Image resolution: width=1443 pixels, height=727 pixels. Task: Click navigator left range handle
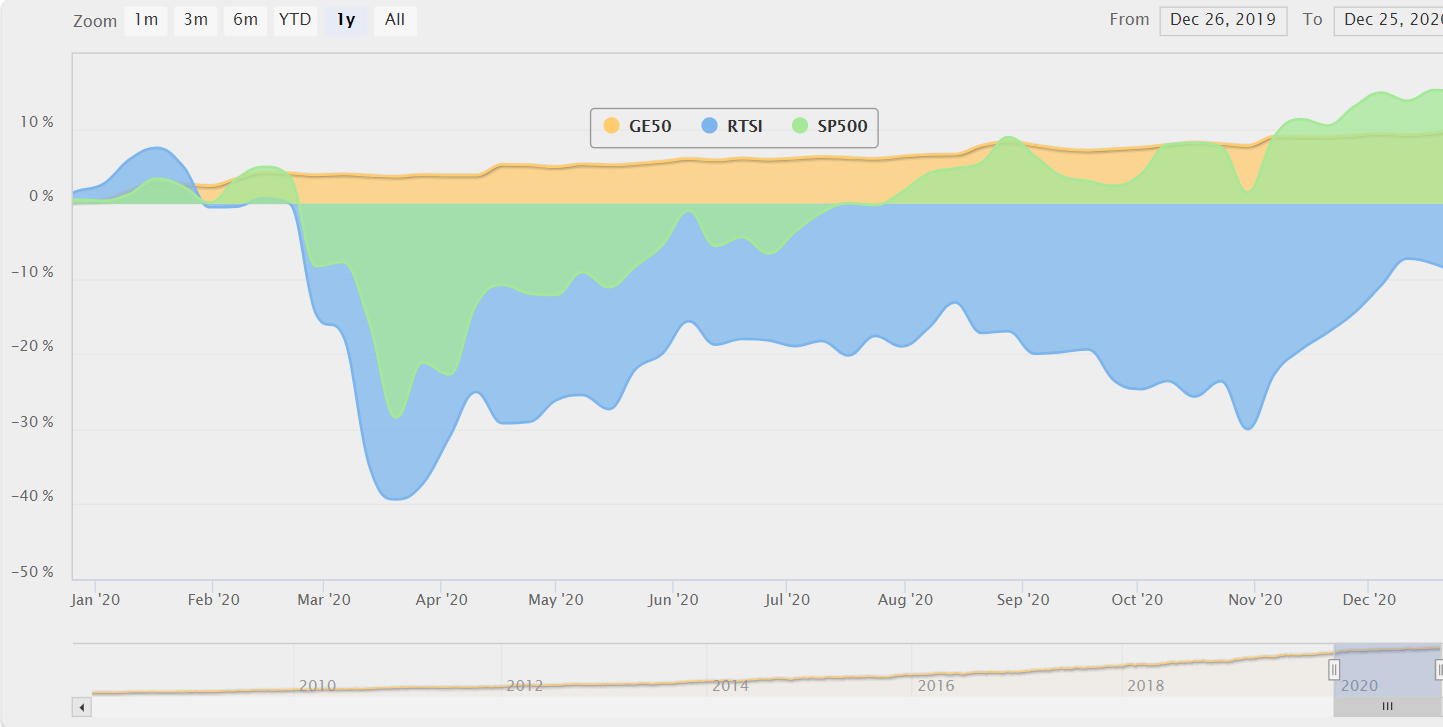coord(1334,670)
